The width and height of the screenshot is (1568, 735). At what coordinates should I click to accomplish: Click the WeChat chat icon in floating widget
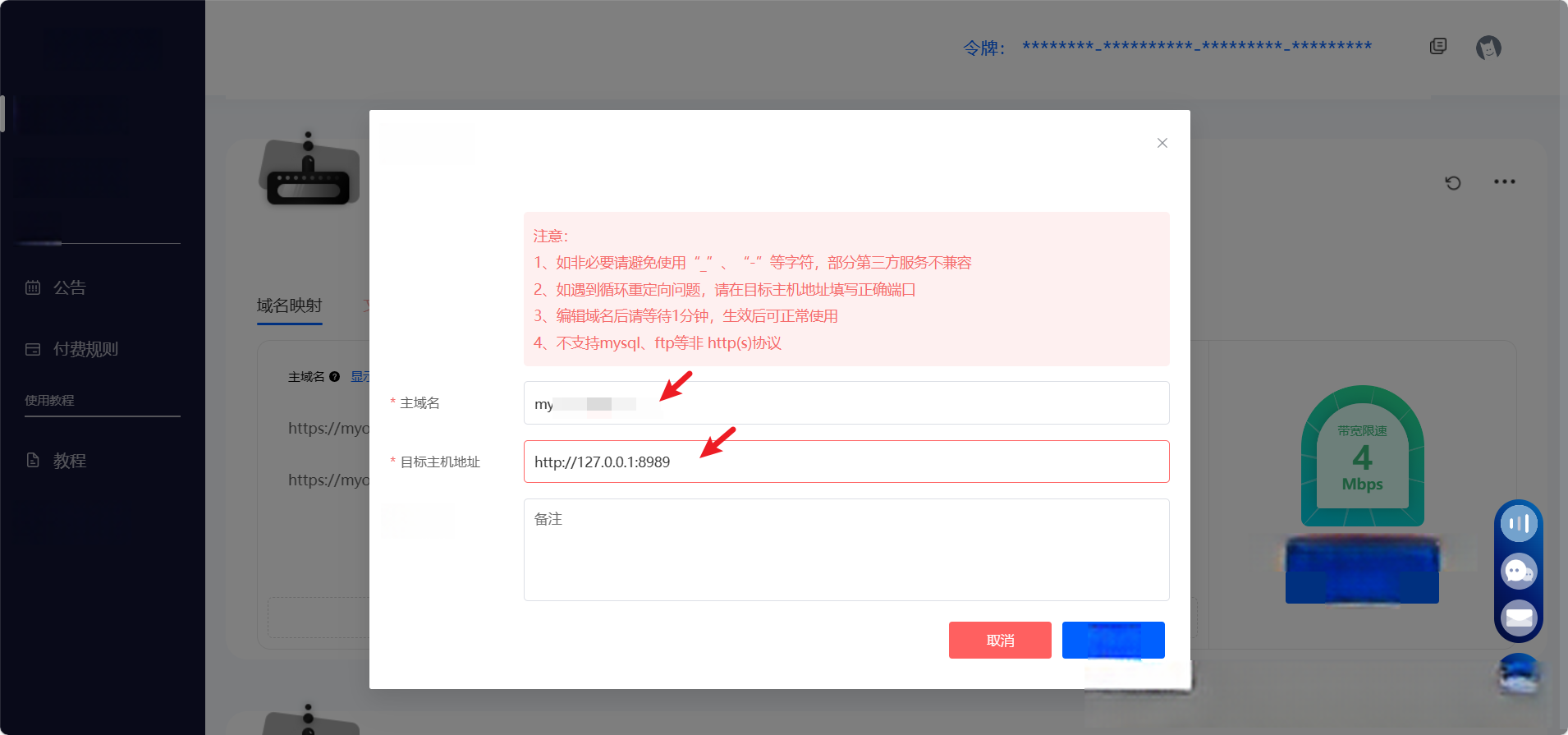(x=1519, y=571)
